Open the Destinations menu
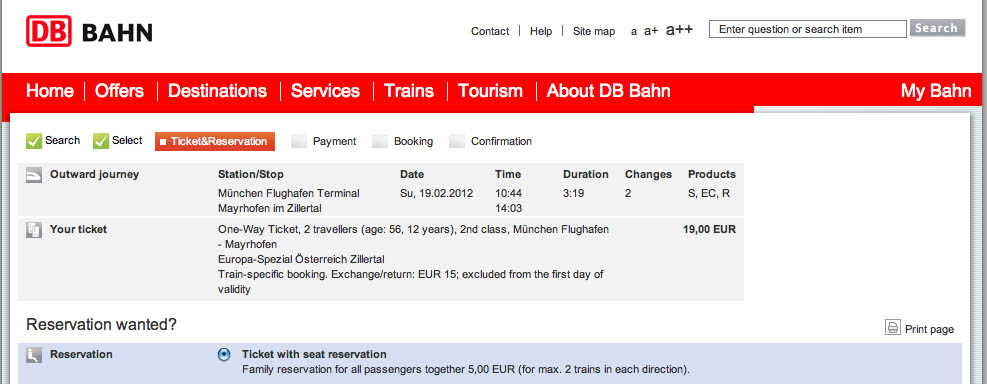 click(x=217, y=91)
